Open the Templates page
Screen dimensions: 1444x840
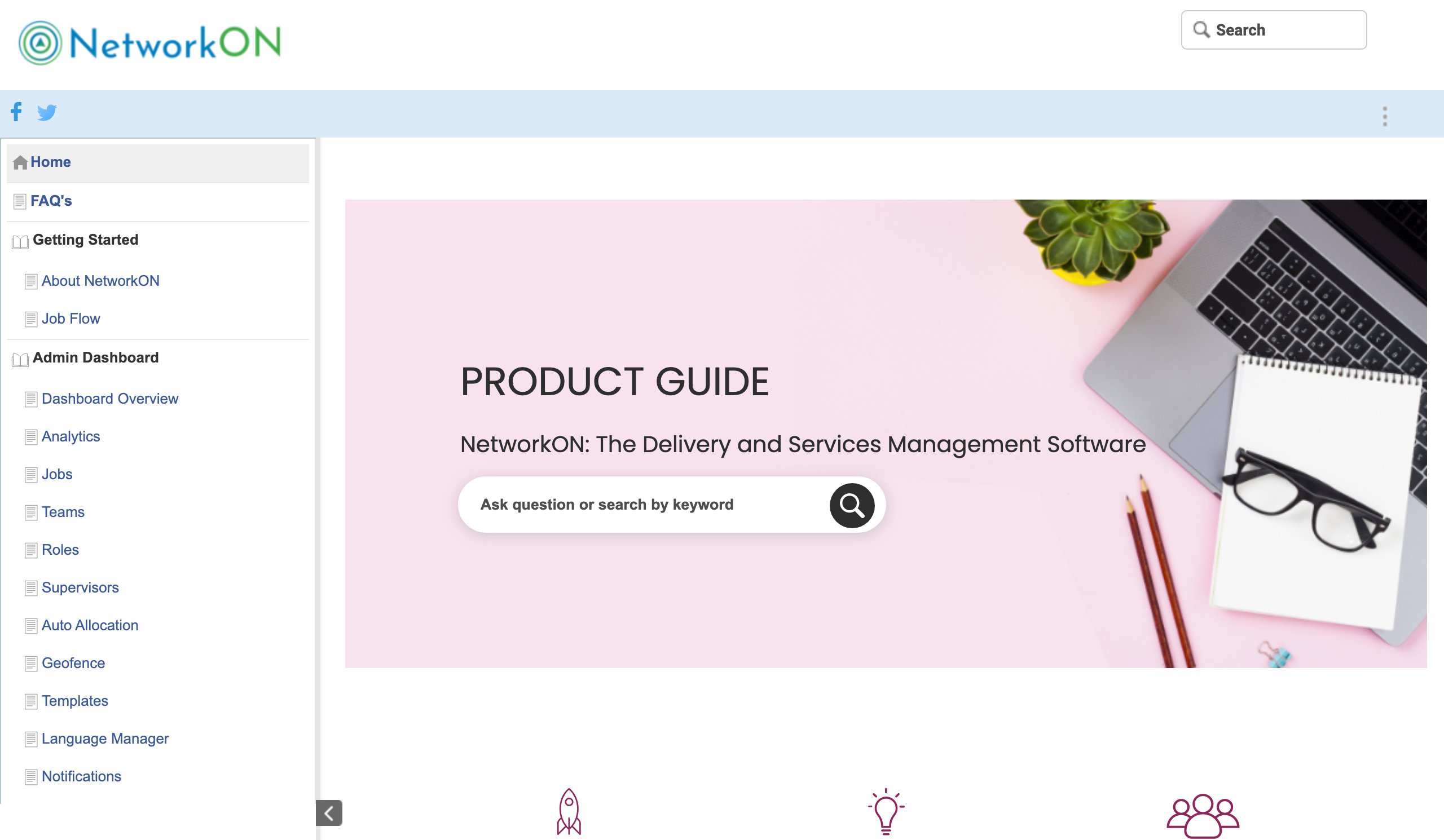click(75, 701)
